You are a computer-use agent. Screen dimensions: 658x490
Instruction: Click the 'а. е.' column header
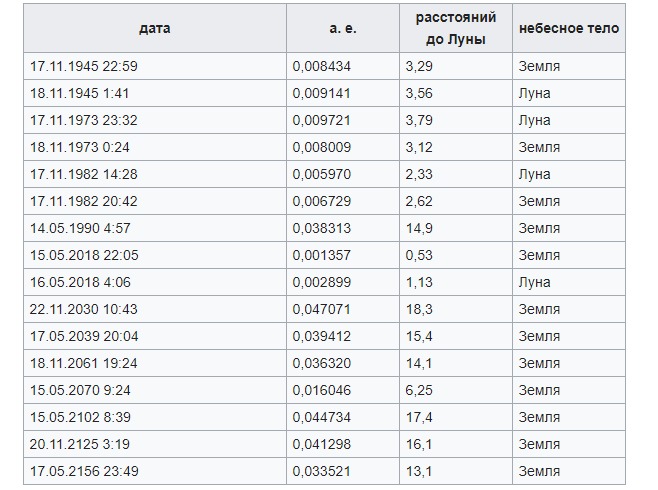(343, 28)
